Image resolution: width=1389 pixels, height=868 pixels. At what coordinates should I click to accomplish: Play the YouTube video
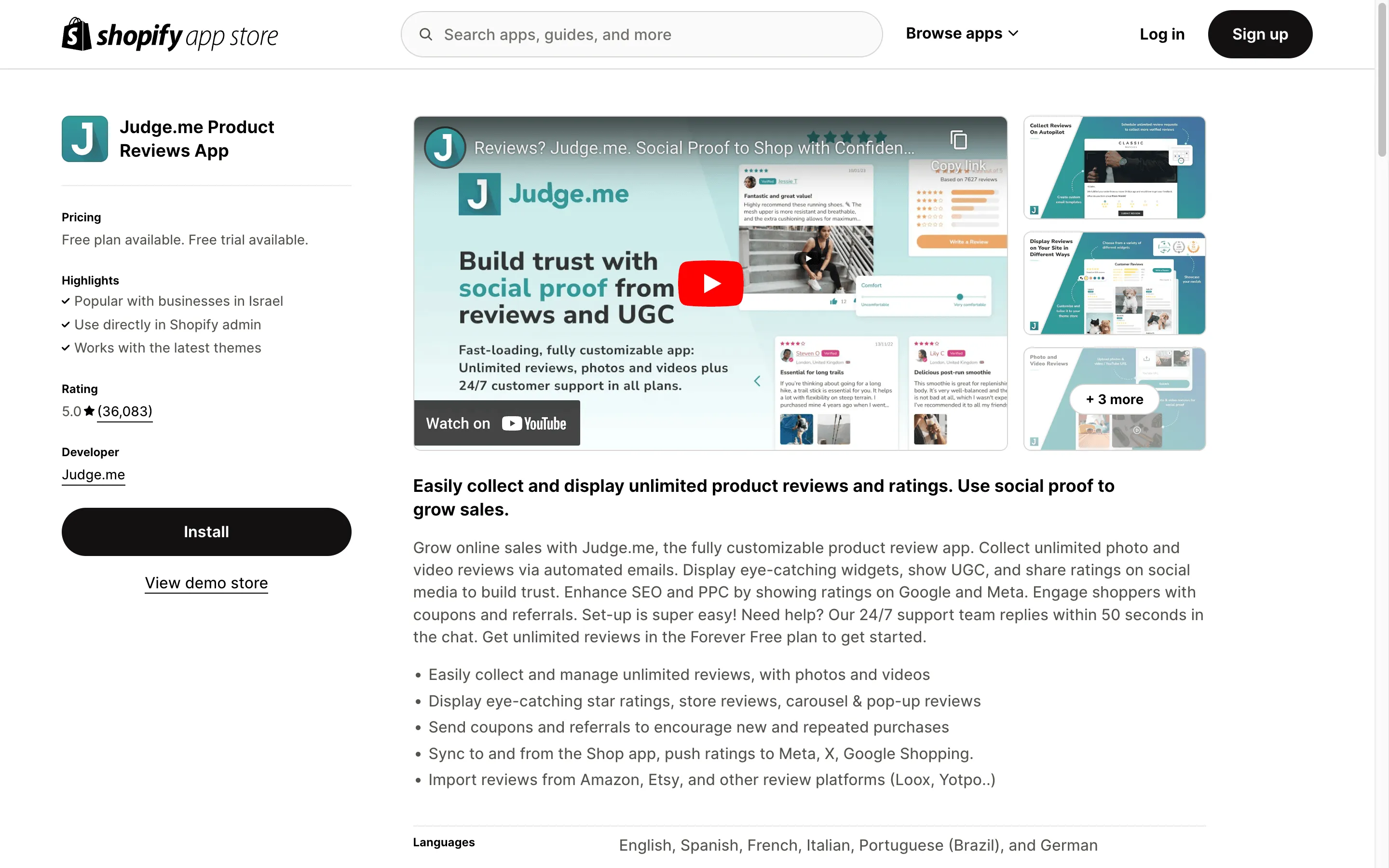tap(710, 284)
